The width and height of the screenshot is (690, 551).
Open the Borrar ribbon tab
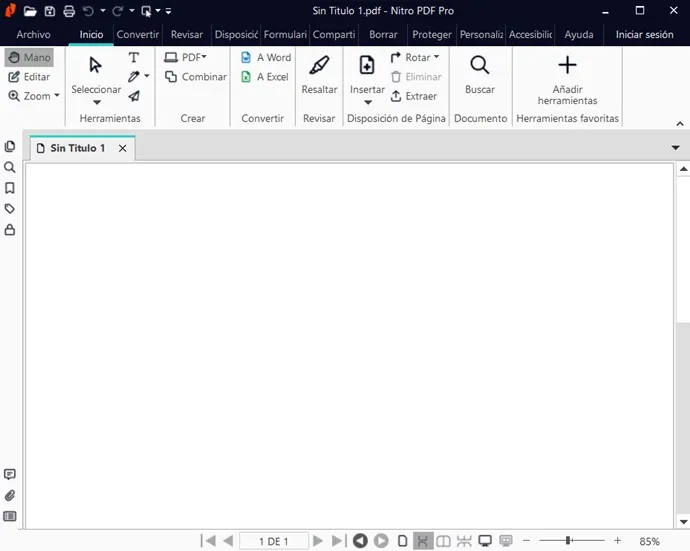(x=383, y=34)
